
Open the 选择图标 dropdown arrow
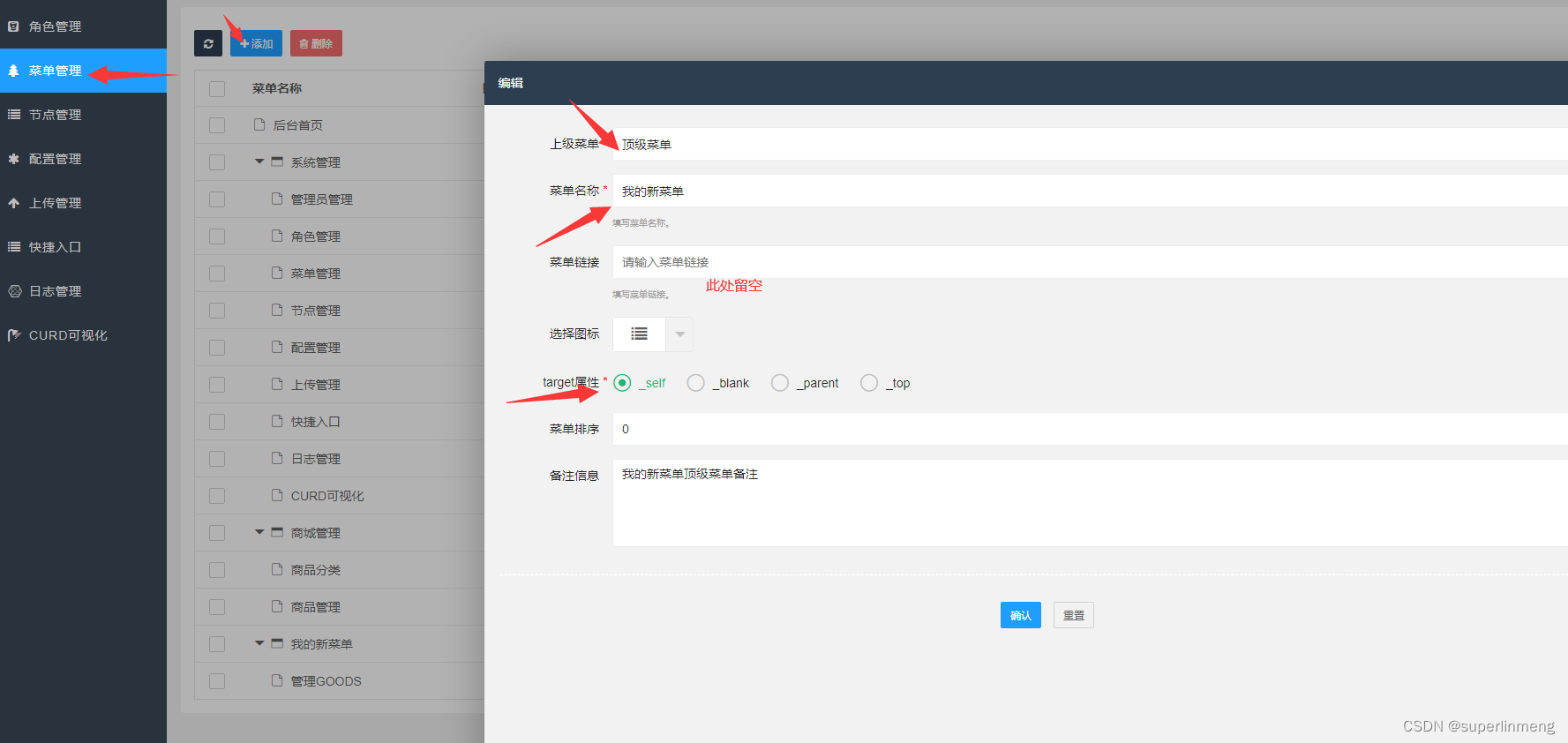pyautogui.click(x=679, y=334)
